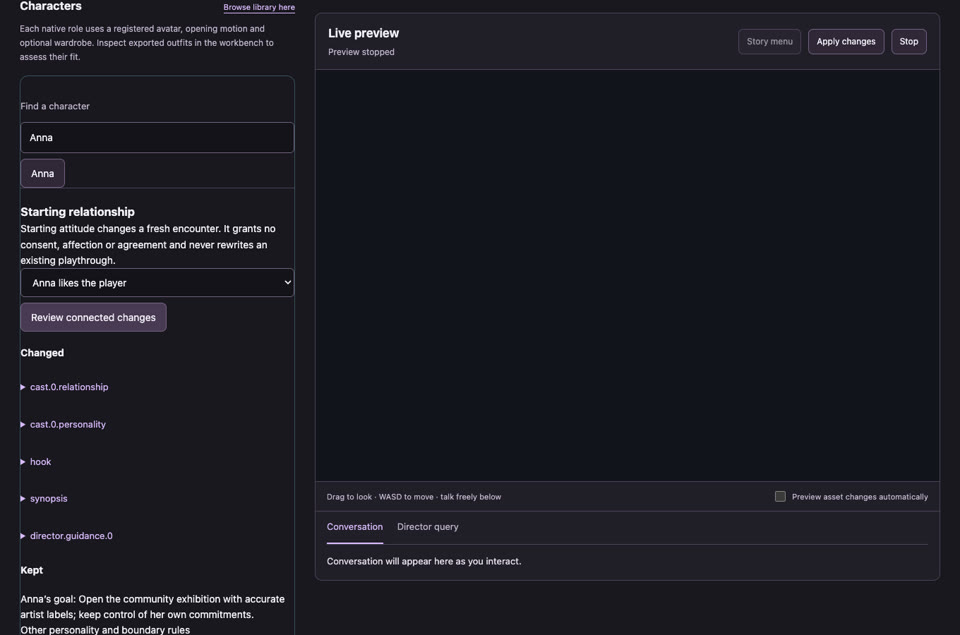Switch to the Conversation tab
This screenshot has width=960, height=635.
click(x=354, y=527)
